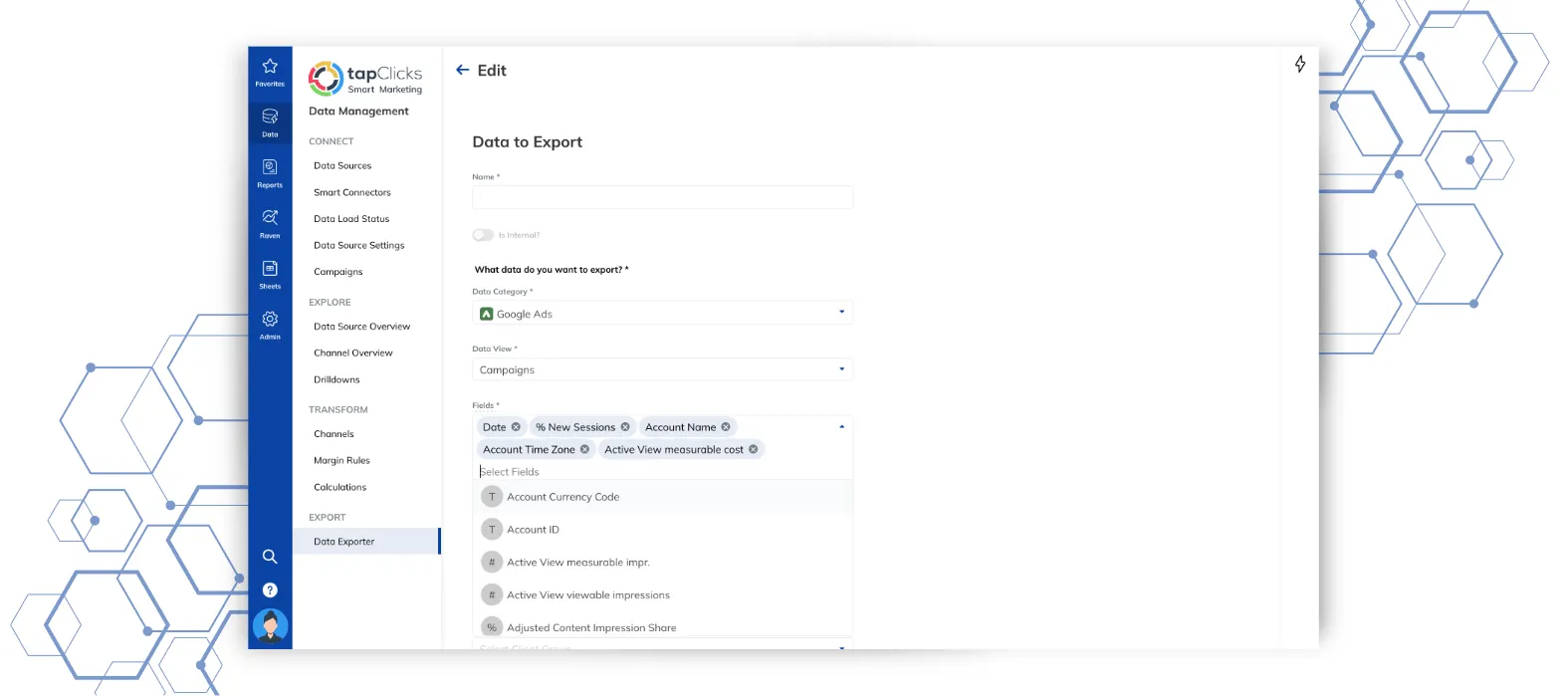Open the Data Category dropdown
This screenshot has height=697, width=1568.
tap(662, 313)
